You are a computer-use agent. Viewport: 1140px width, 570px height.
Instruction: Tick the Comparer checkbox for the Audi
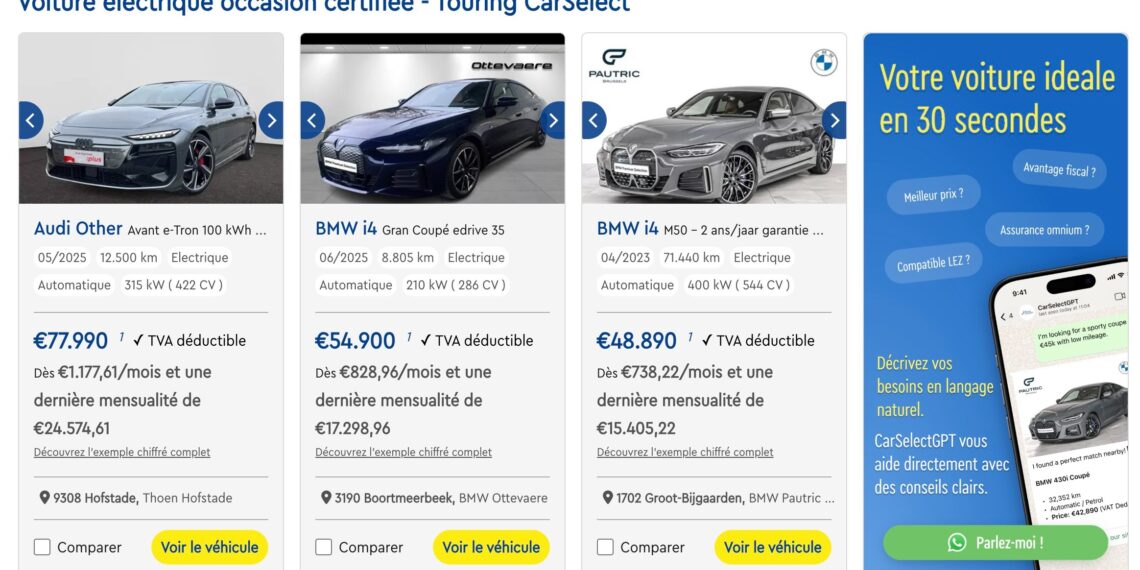(x=42, y=547)
